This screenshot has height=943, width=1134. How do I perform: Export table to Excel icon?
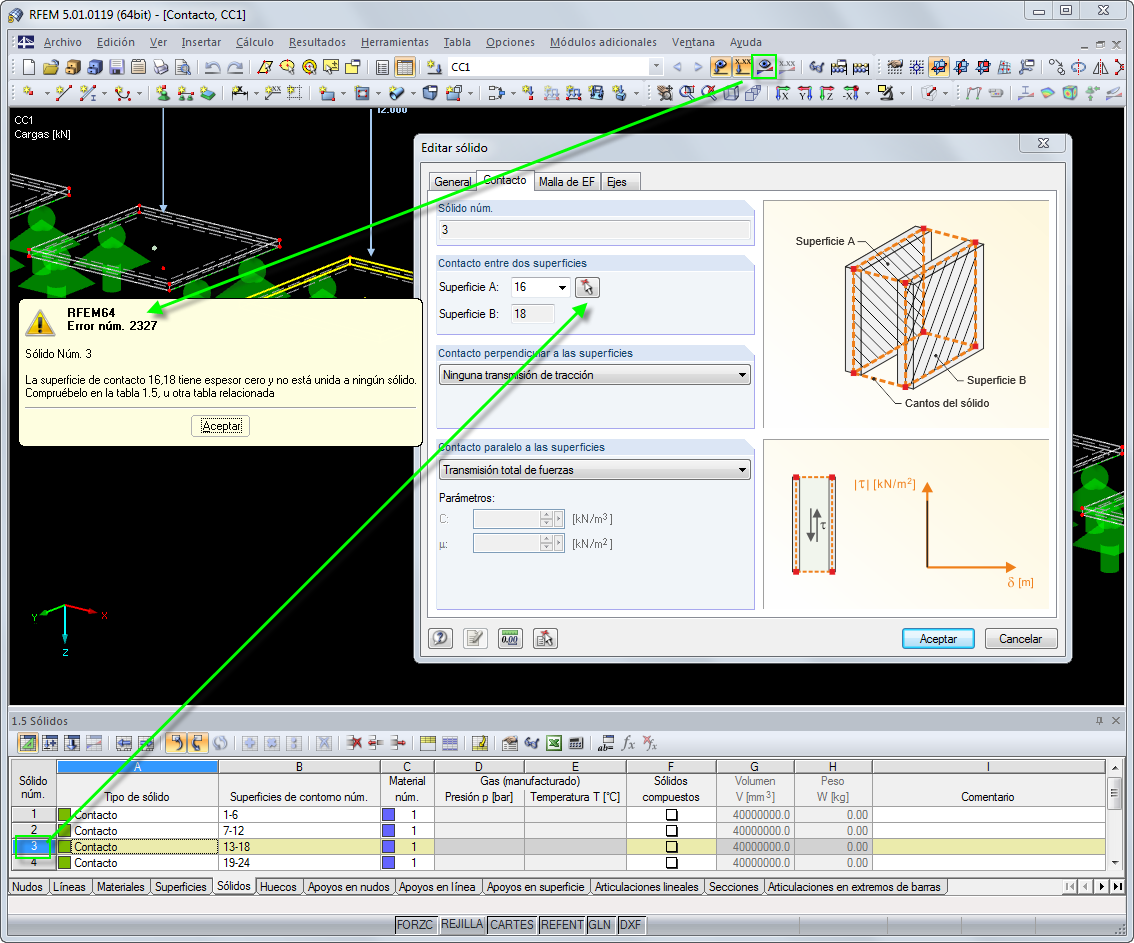pos(554,743)
